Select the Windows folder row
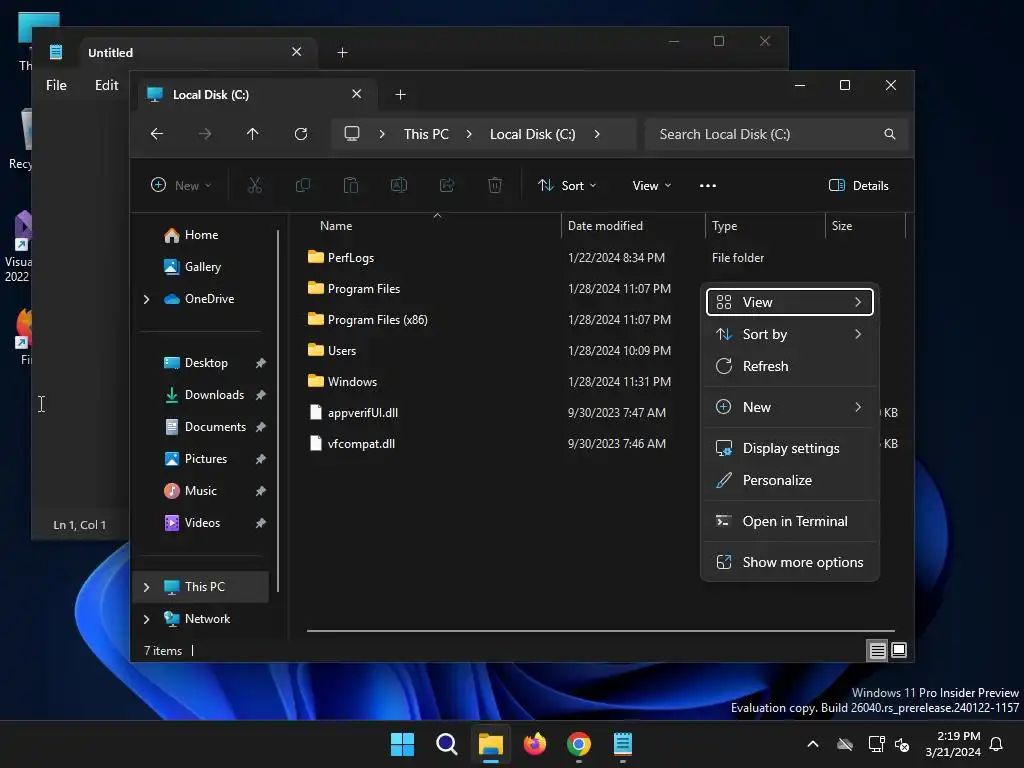The width and height of the screenshot is (1024, 768). 352,382
